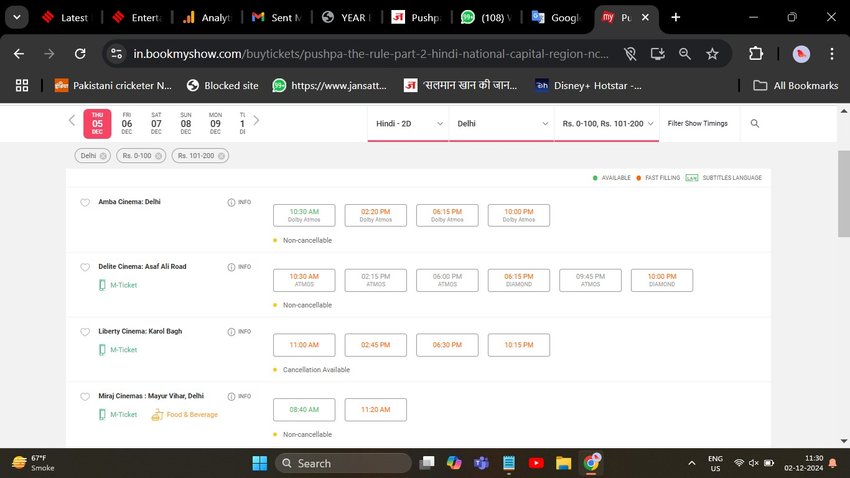Screen dimensions: 850x478
Task: Open the tab search dropdown arrow
Action: (x=17, y=17)
